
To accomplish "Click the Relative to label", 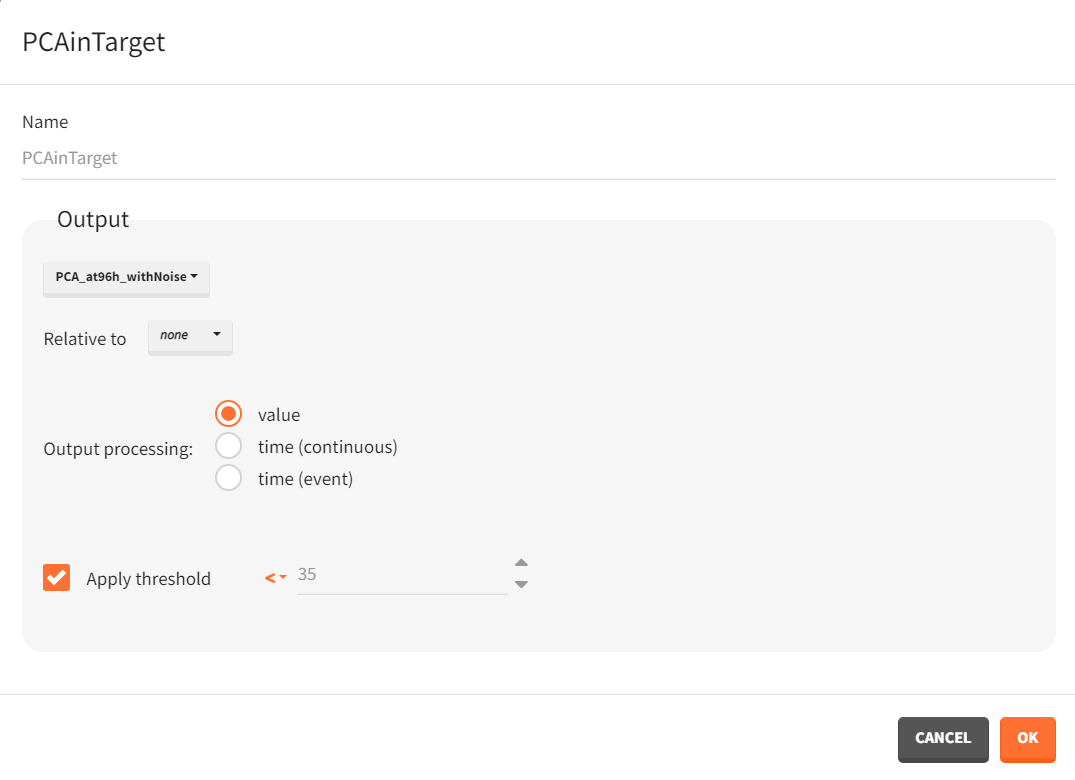I will 85,339.
